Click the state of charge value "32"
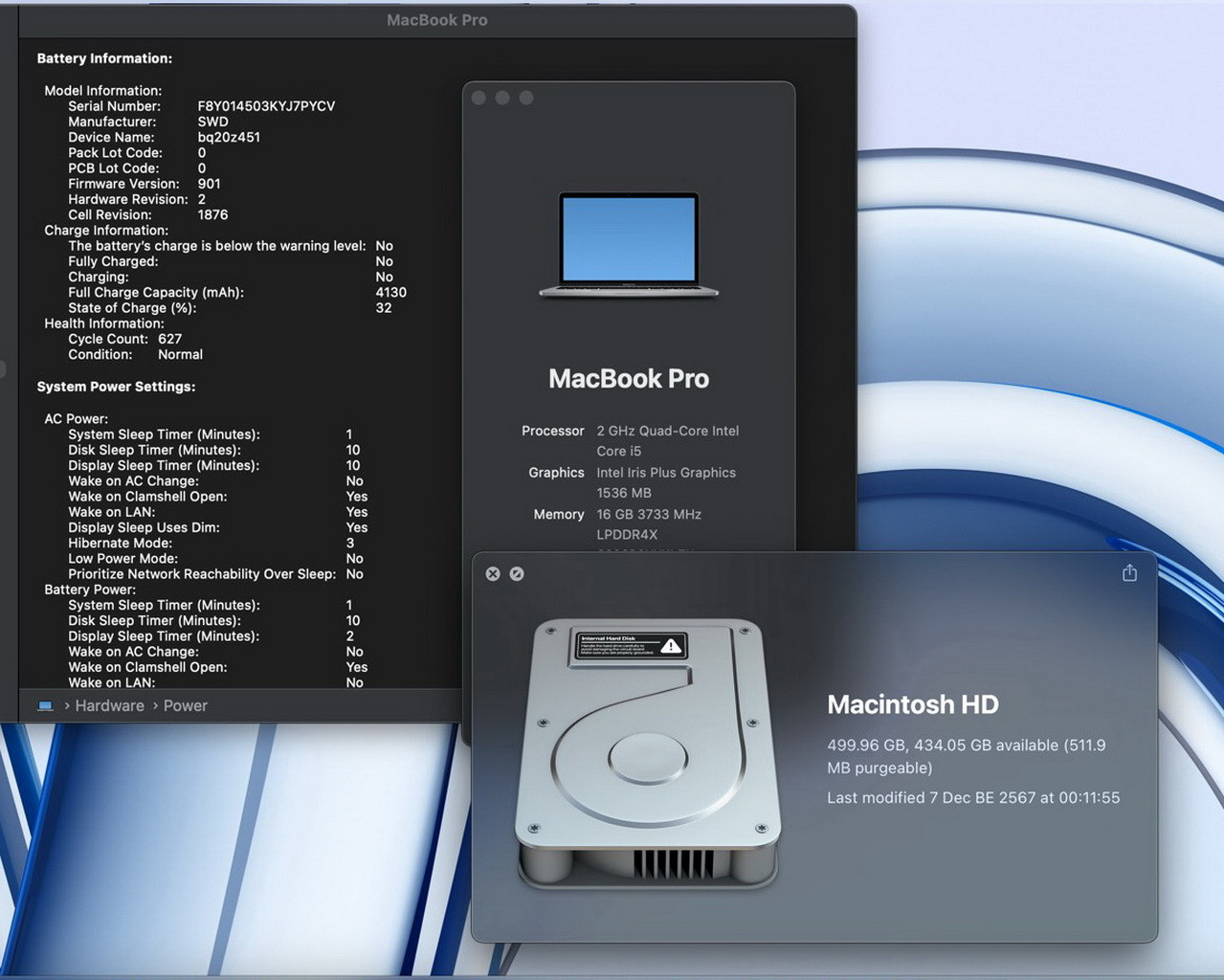The height and width of the screenshot is (980, 1224). click(x=384, y=308)
